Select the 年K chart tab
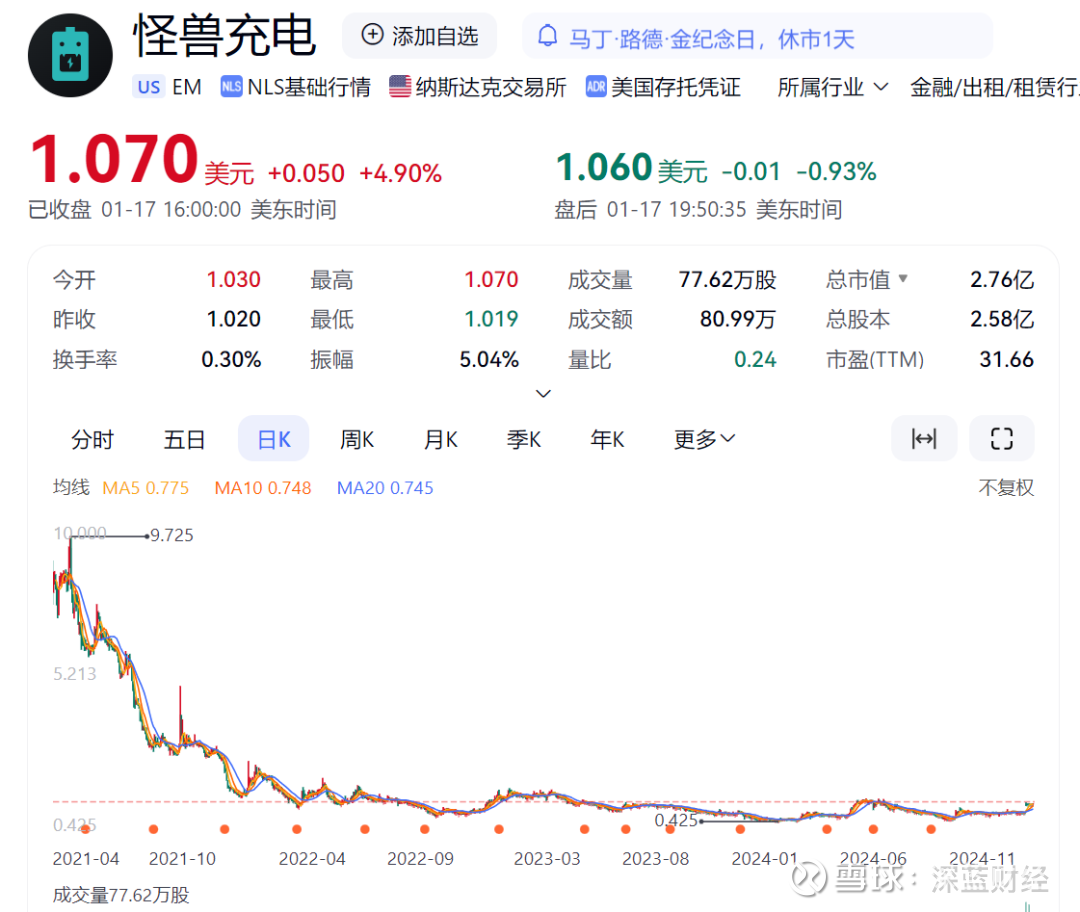This screenshot has height=912, width=1080. (x=608, y=439)
